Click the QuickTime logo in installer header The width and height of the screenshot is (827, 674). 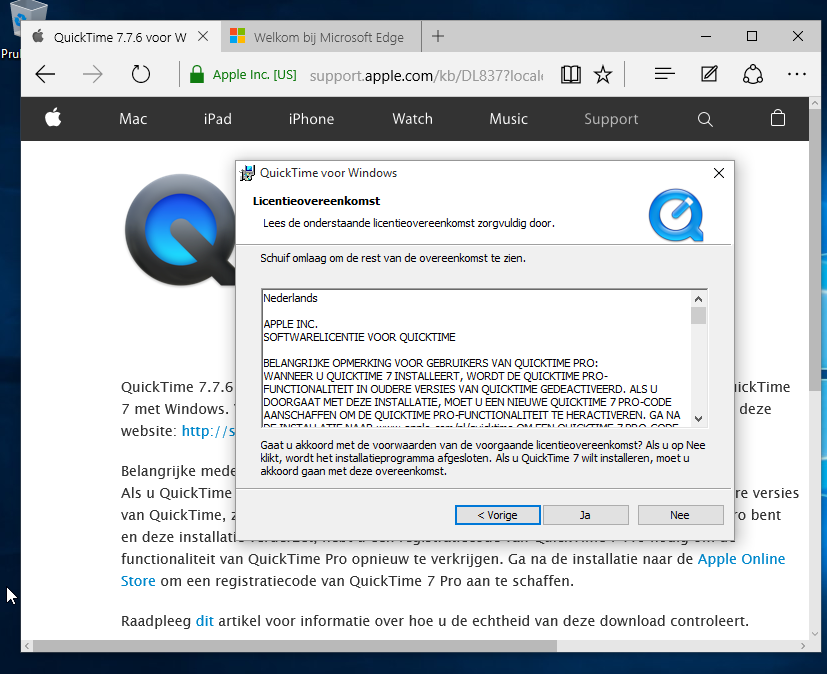[x=676, y=215]
